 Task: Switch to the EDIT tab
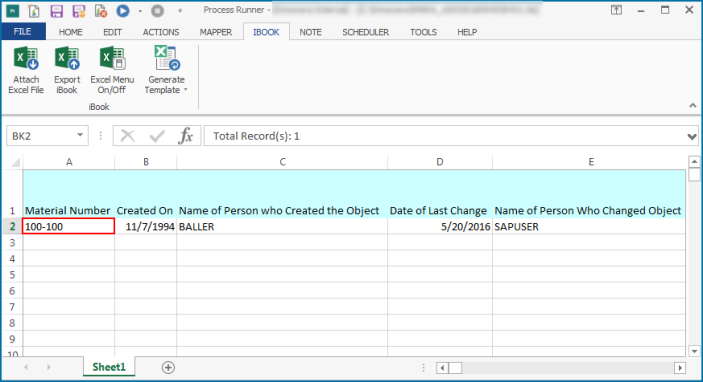coord(112,32)
